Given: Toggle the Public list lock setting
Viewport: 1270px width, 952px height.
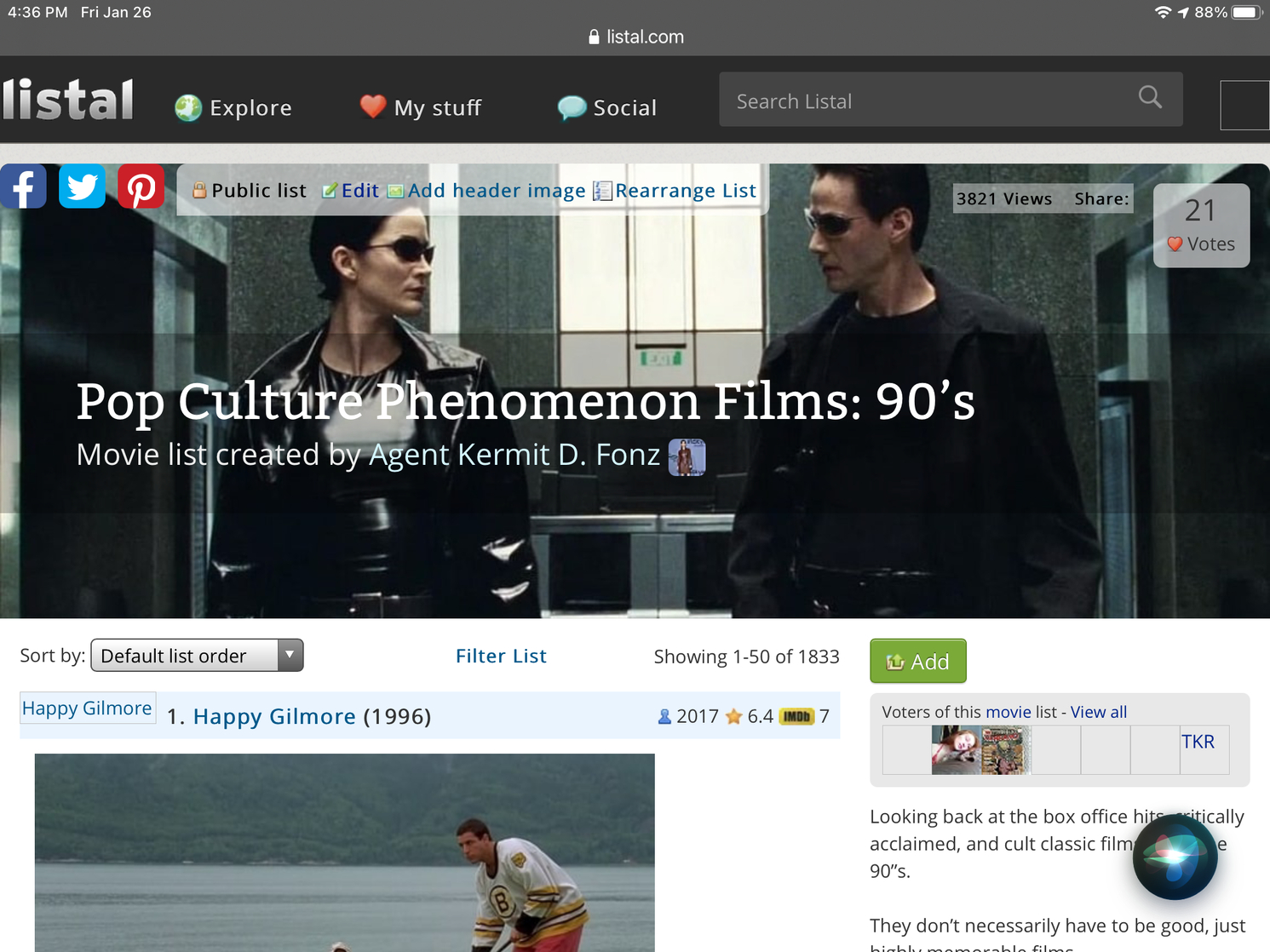Looking at the screenshot, I should click(x=199, y=190).
